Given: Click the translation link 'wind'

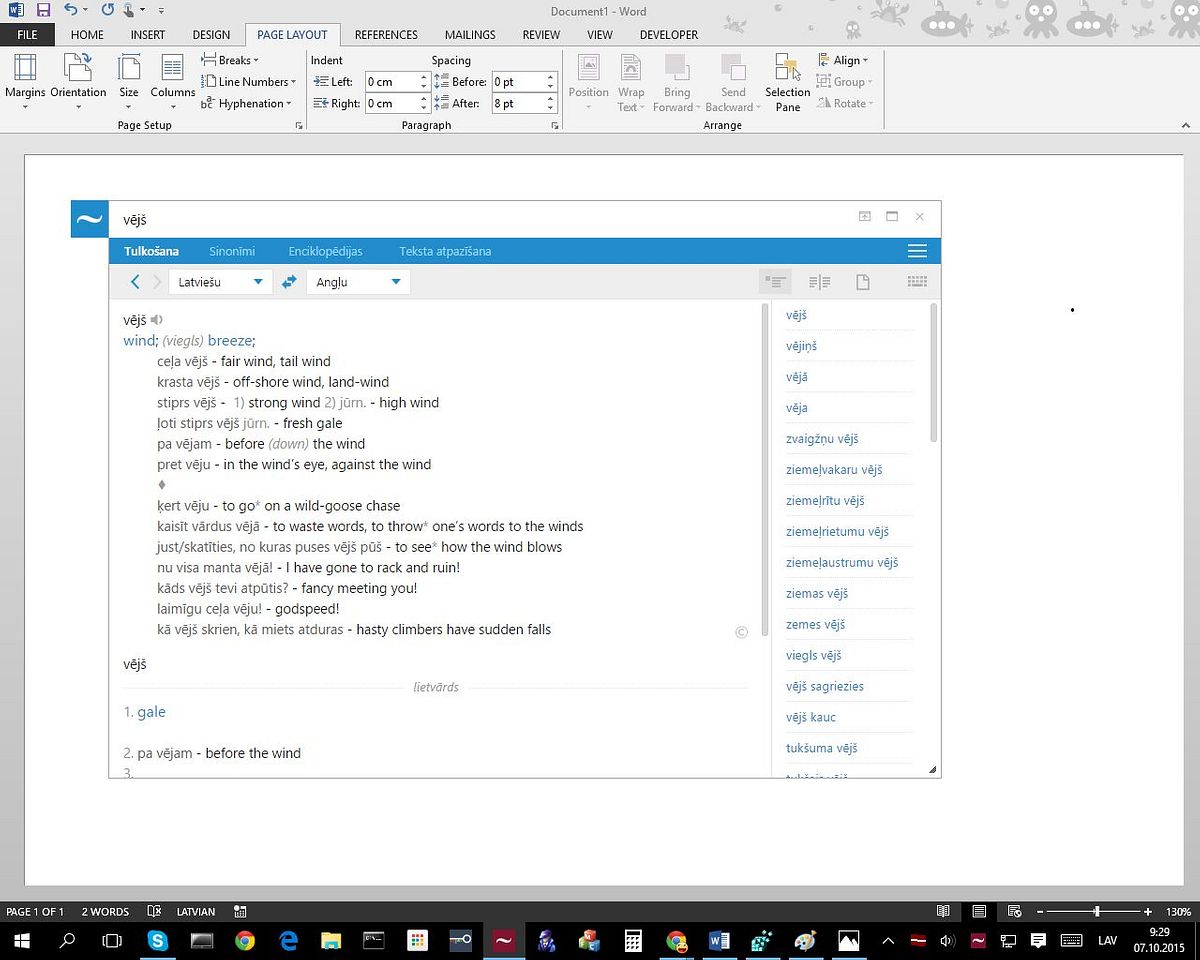Looking at the screenshot, I should (x=139, y=340).
